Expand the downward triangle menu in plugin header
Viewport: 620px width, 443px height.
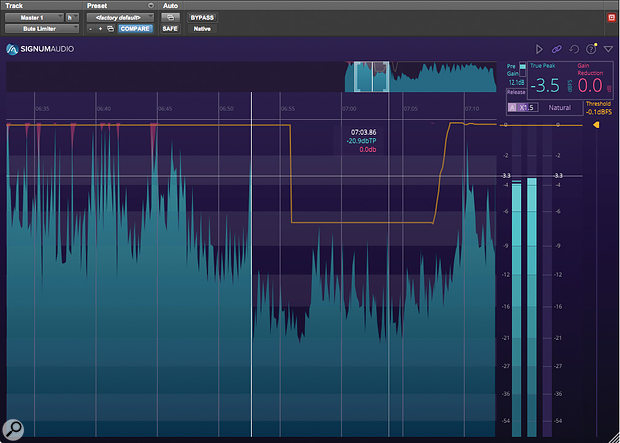coord(608,49)
